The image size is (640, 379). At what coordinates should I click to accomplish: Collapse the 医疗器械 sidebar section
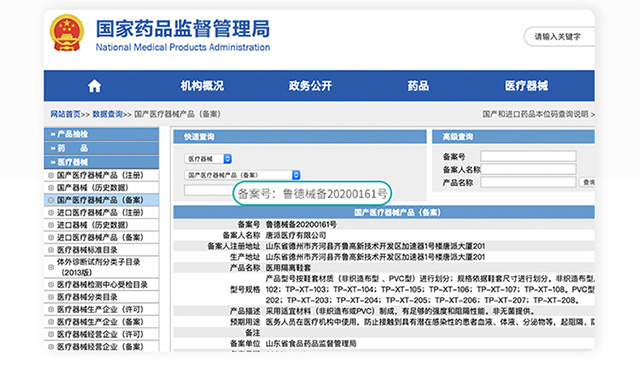(101, 162)
